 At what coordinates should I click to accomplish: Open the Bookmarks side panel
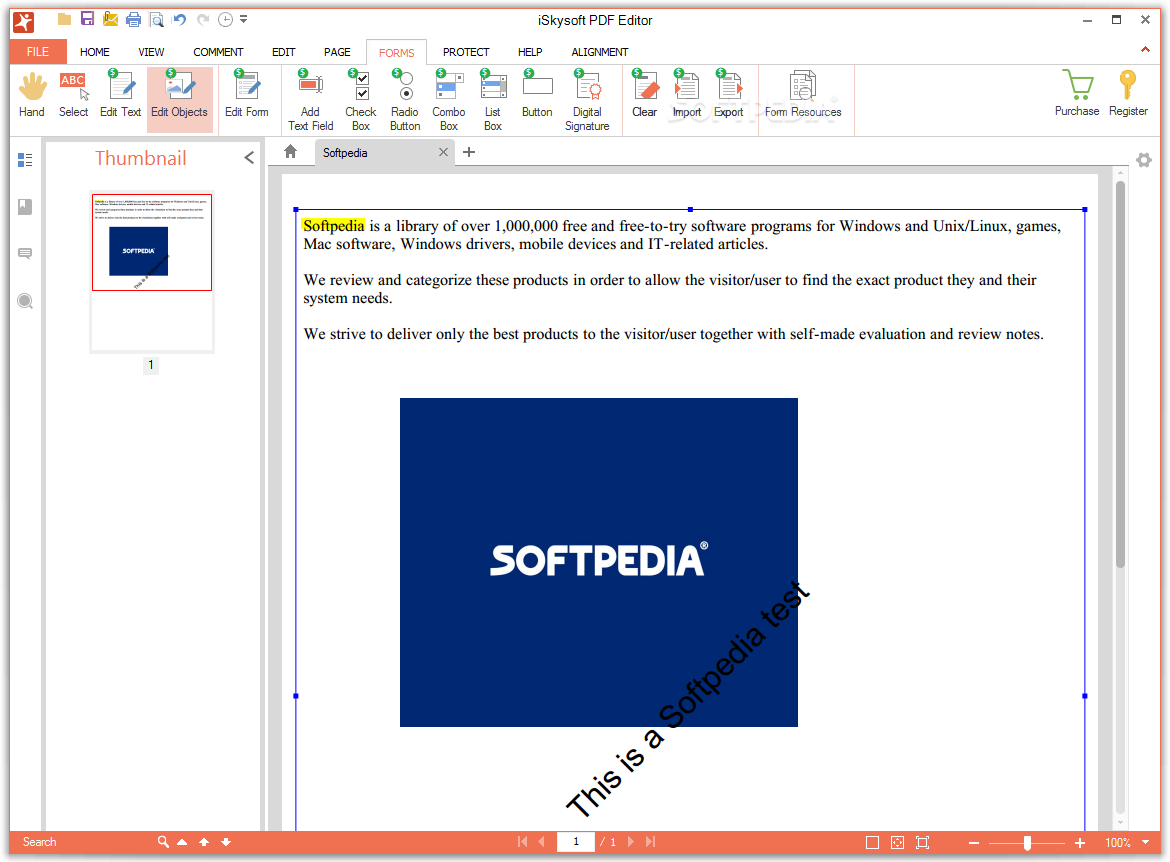pos(25,207)
